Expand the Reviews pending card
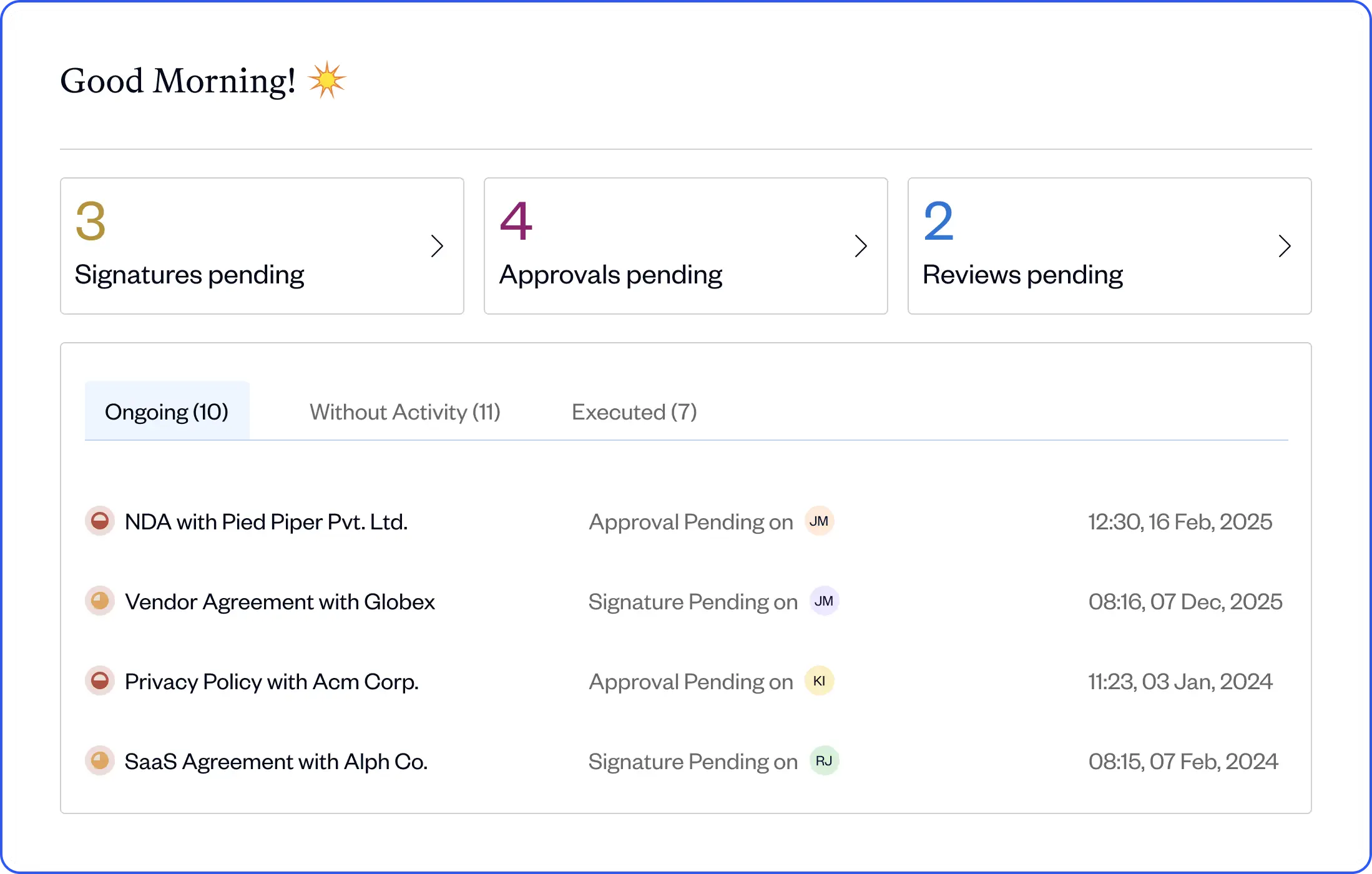 (1285, 246)
